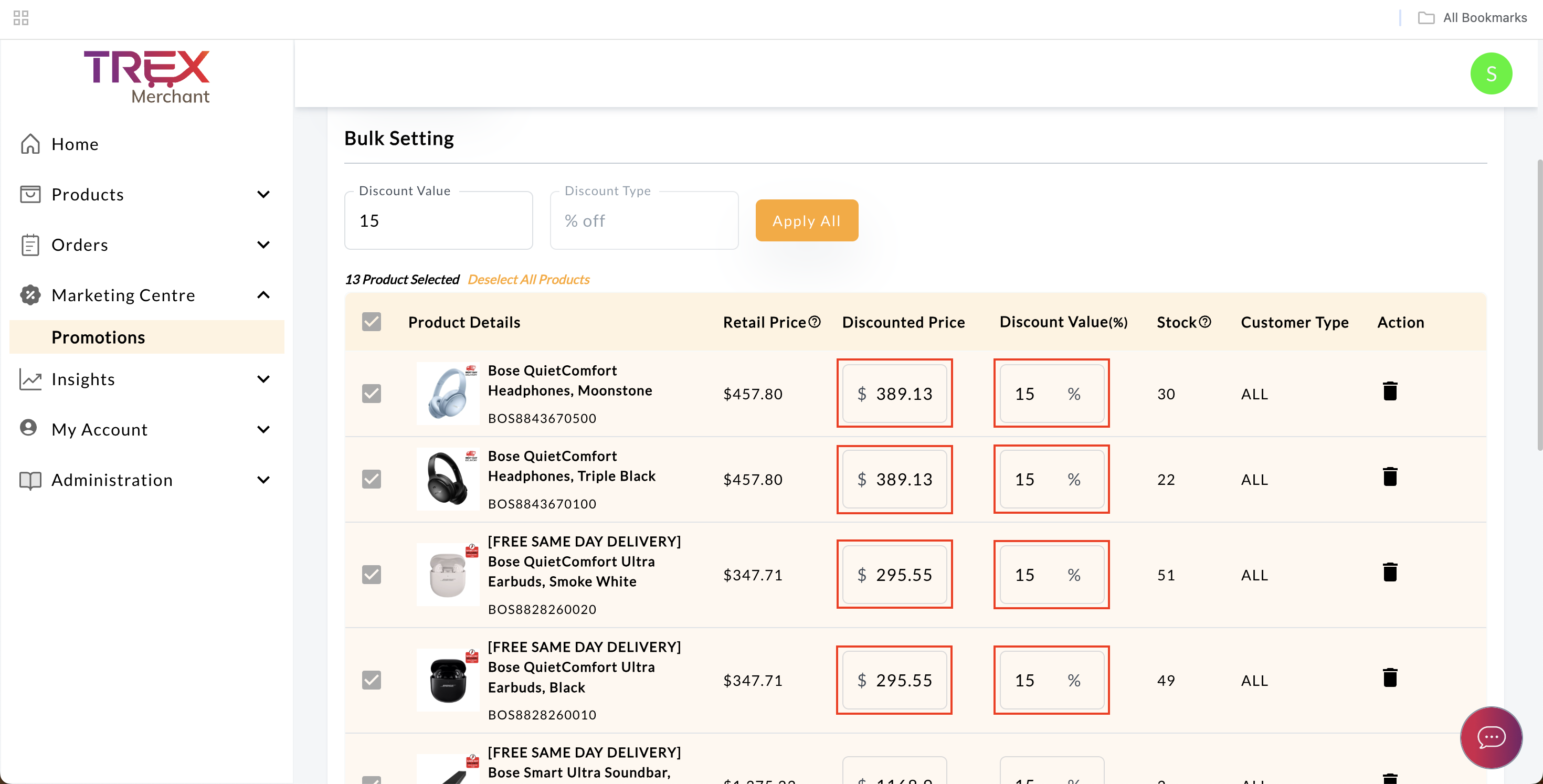
Task: Click the TREX Merchant logo
Action: point(147,77)
